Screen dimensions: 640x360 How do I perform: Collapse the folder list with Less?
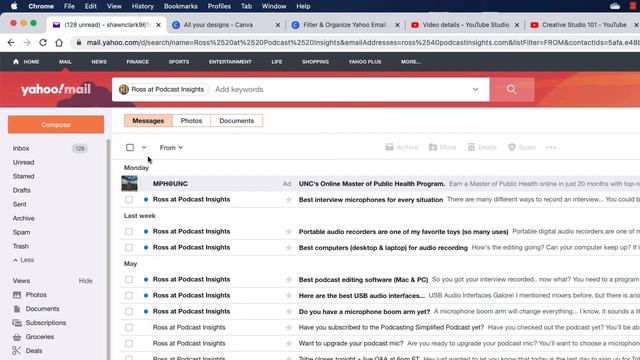[x=24, y=260]
